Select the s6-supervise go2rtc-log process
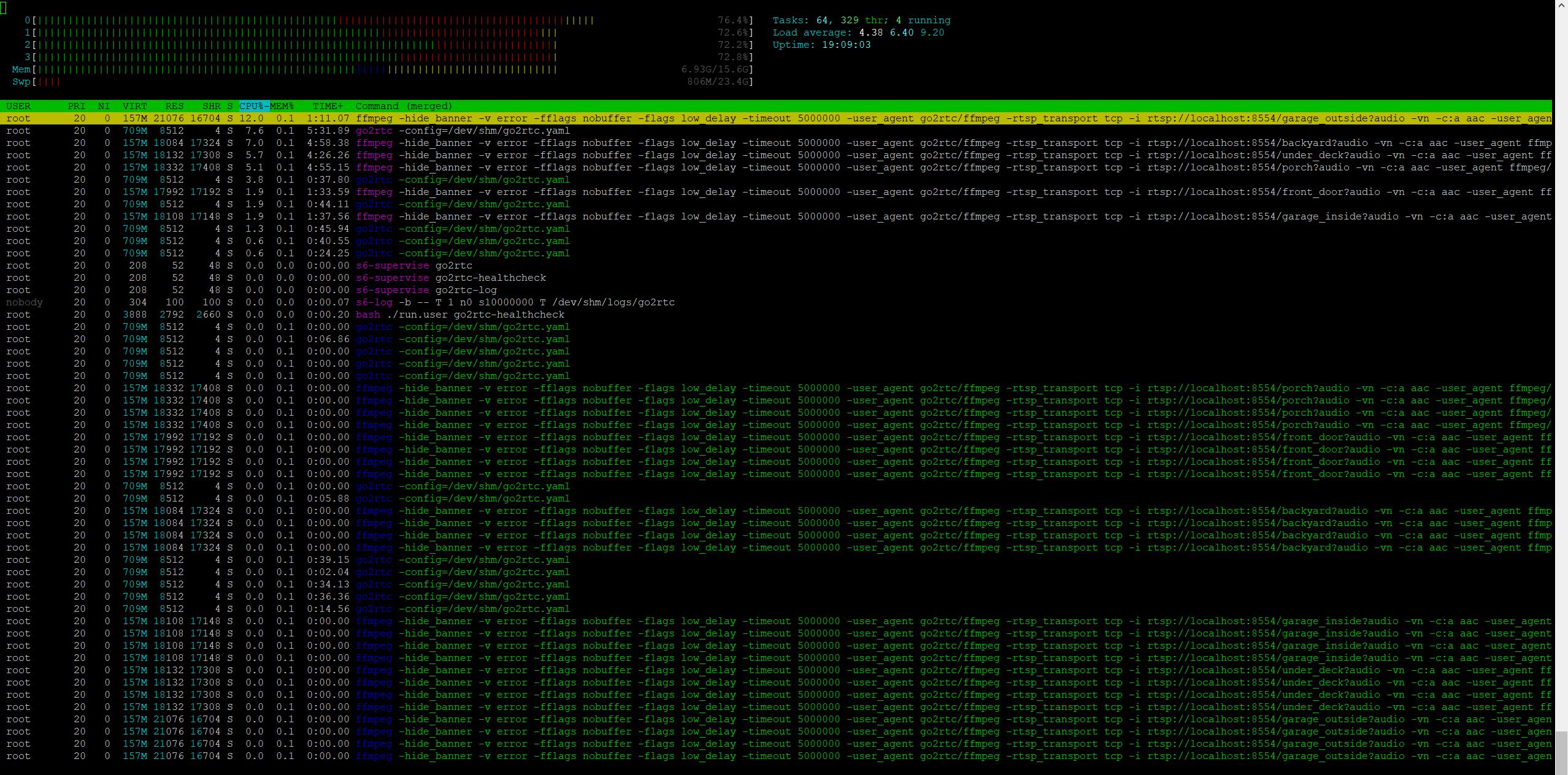 coord(429,290)
